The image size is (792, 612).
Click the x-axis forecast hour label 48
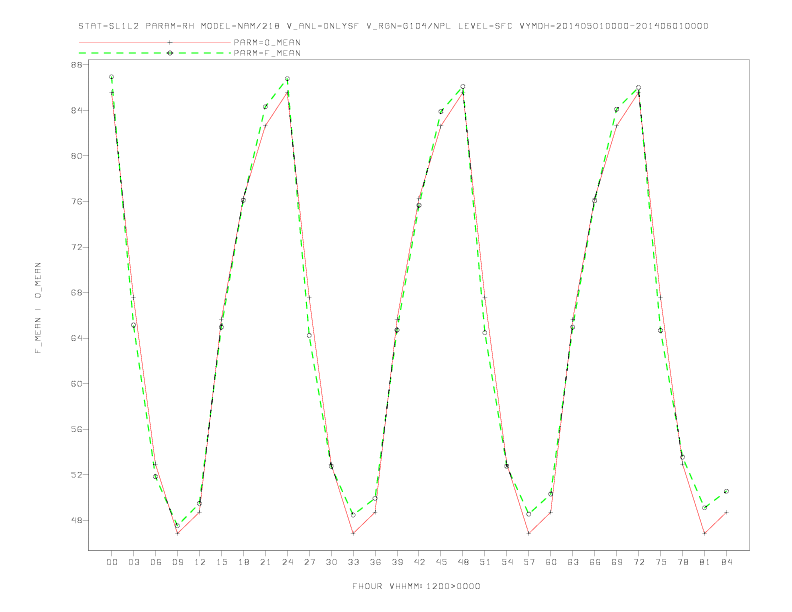[463, 562]
